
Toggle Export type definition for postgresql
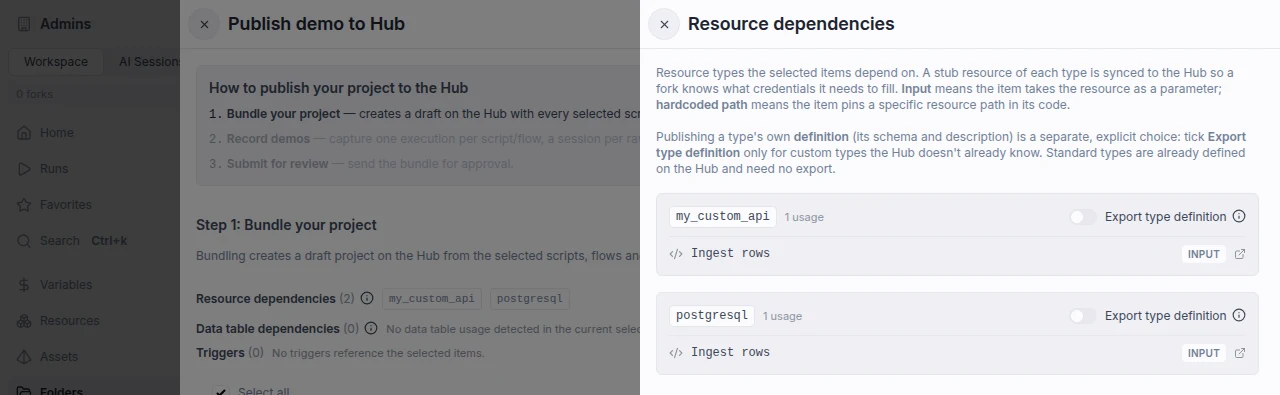tap(1083, 316)
